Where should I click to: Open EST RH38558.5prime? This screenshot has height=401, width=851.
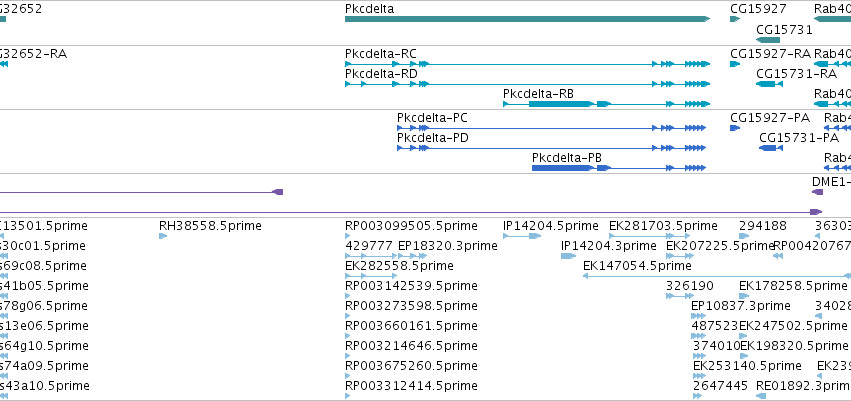pyautogui.click(x=210, y=226)
